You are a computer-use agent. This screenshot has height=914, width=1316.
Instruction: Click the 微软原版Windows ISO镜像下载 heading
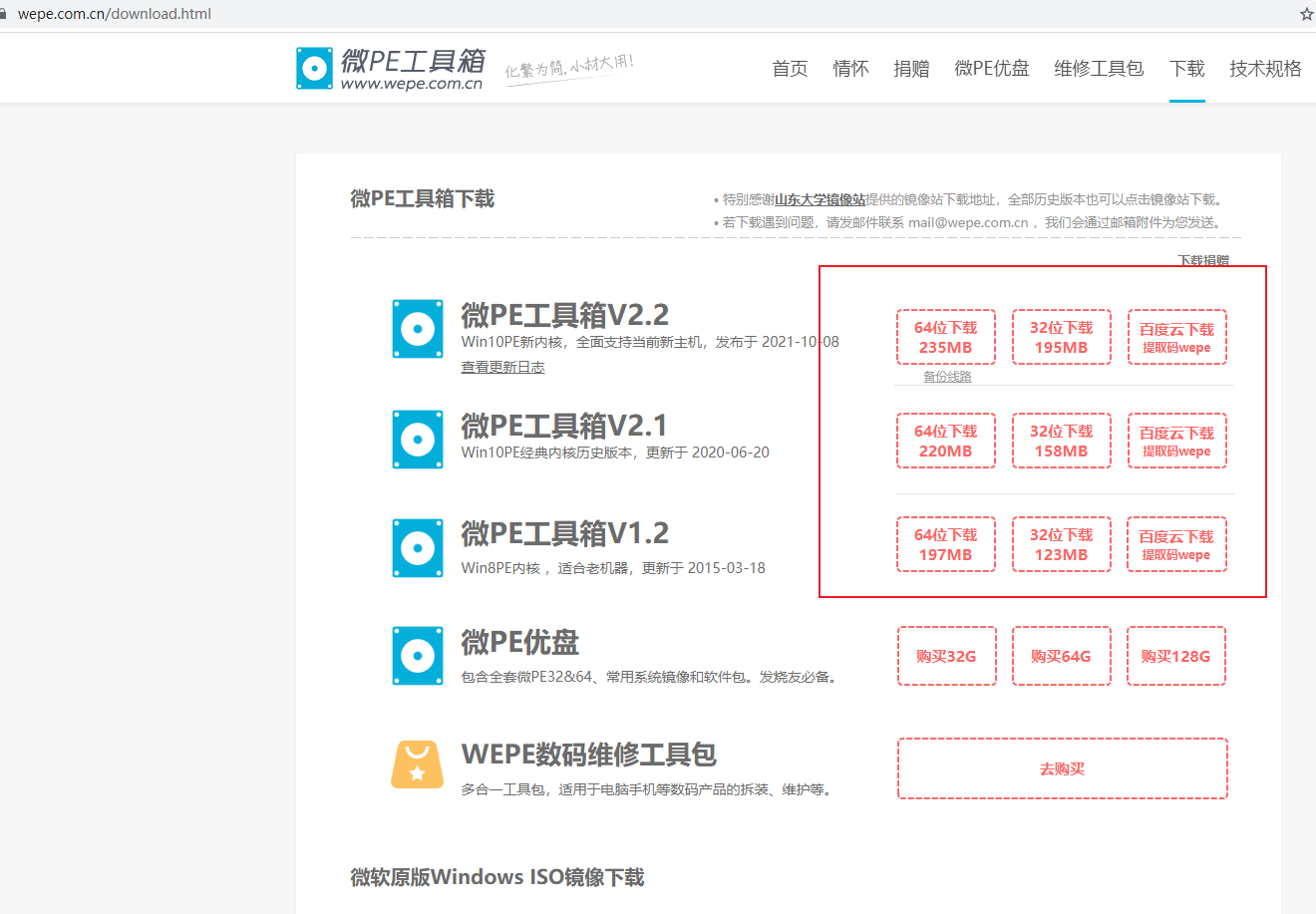click(x=497, y=877)
